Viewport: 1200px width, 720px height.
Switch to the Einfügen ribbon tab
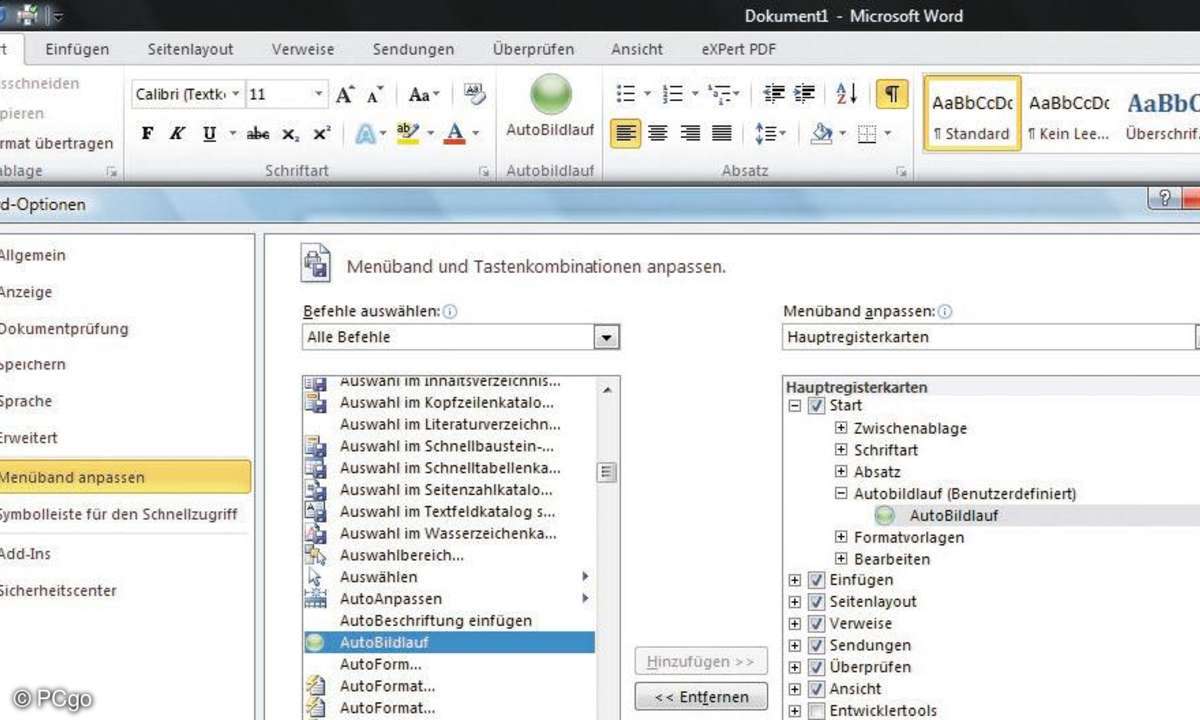point(77,49)
